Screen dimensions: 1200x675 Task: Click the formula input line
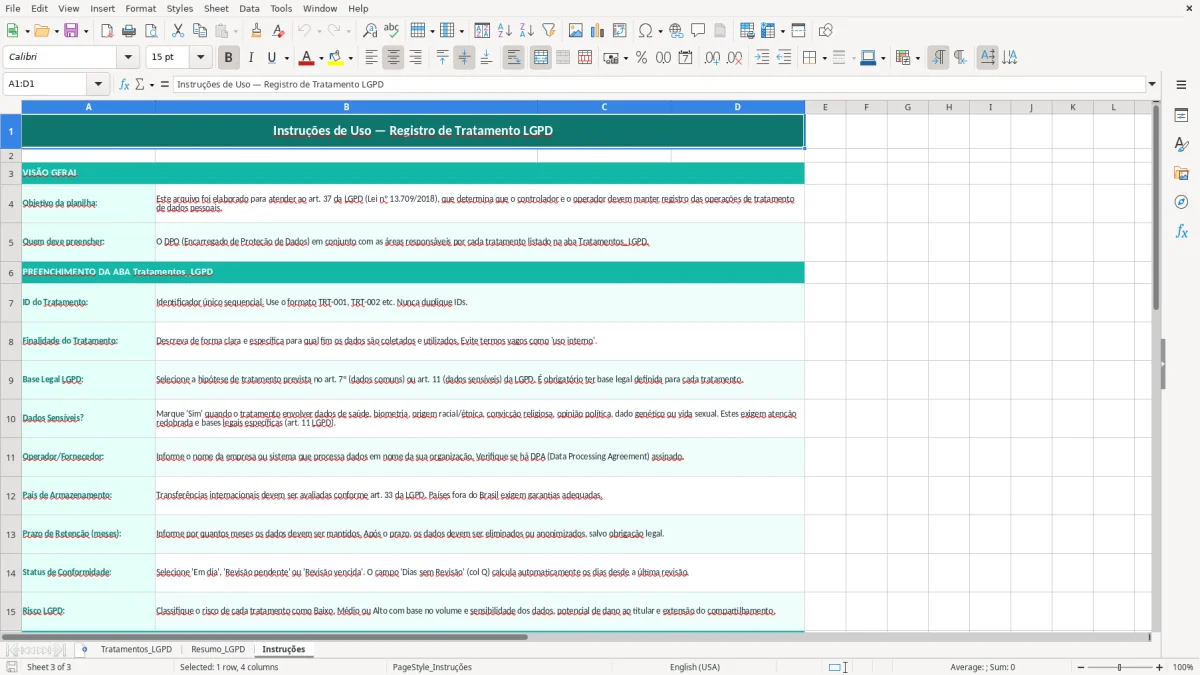pyautogui.click(x=659, y=84)
